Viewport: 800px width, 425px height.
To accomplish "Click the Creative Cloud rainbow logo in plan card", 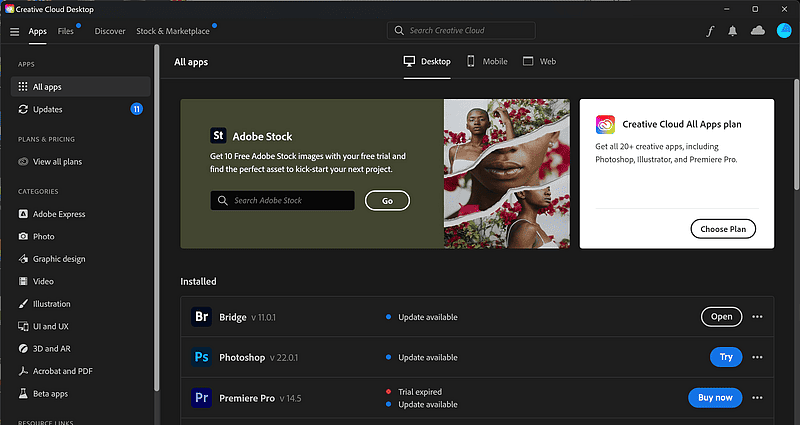I will click(605, 124).
